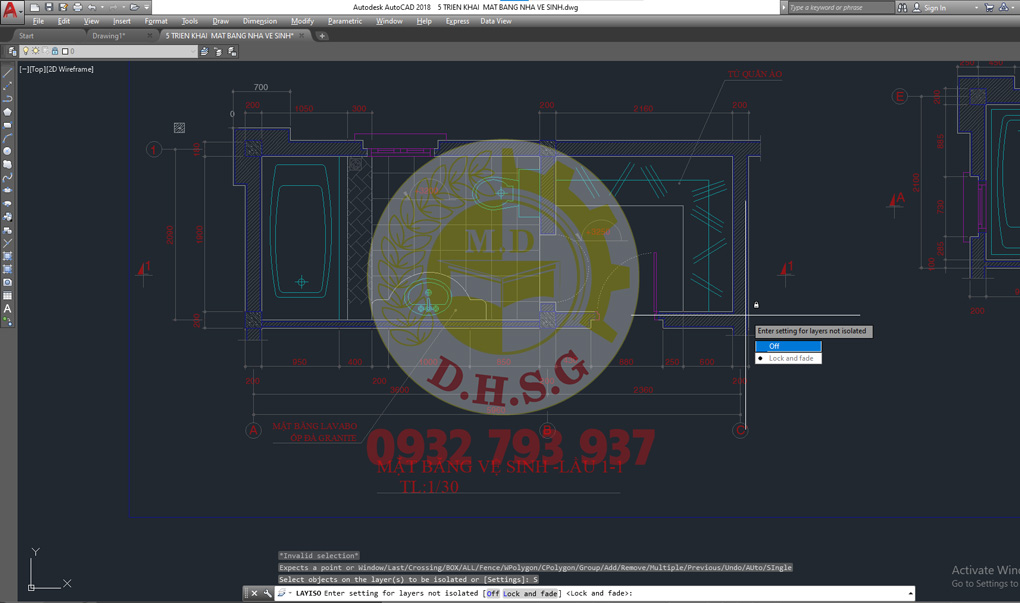Screen dimensions: 1020x603
Task: Close the command line with X button
Action: (254, 593)
